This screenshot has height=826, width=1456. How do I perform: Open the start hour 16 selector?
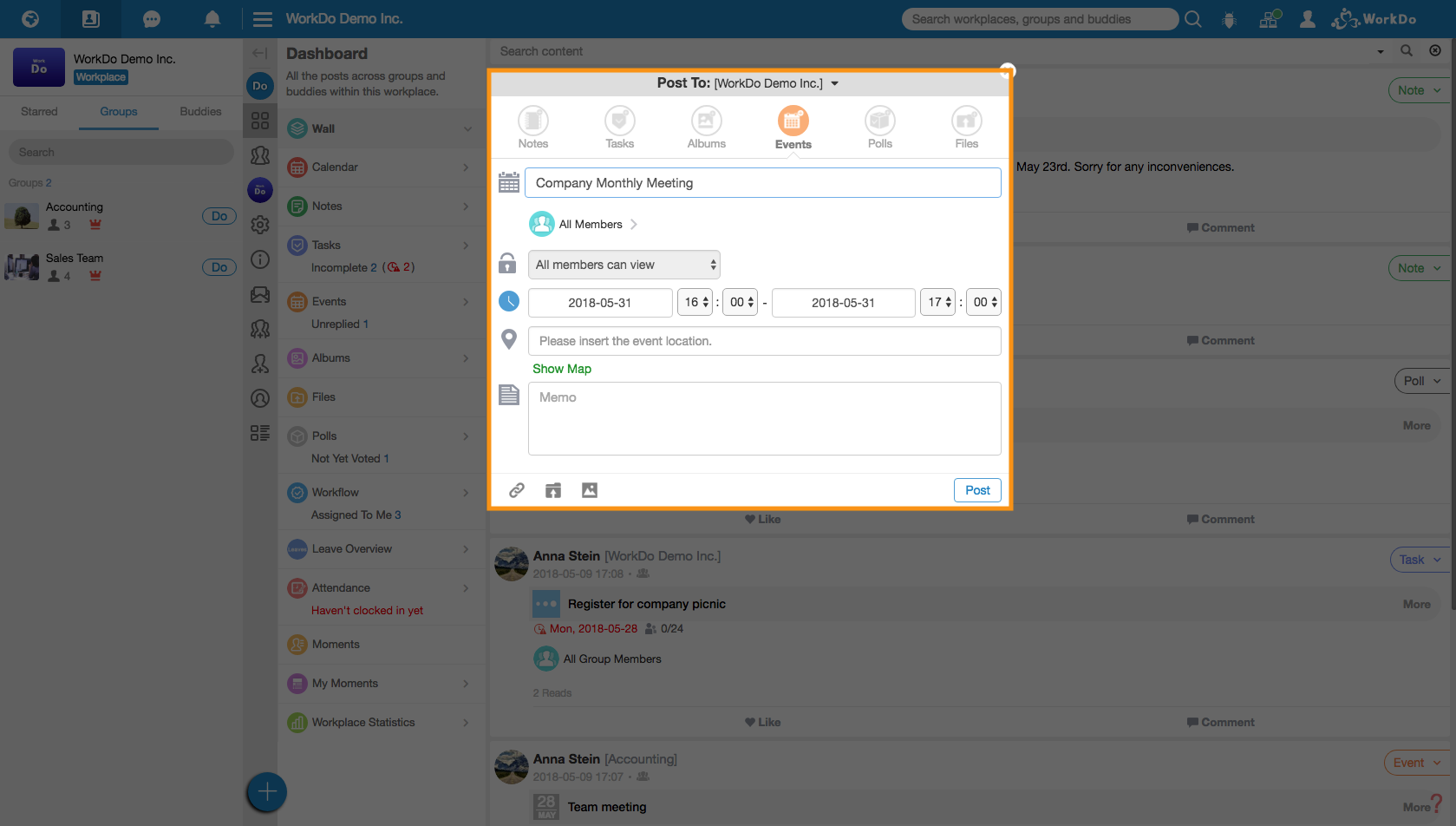[x=695, y=302]
